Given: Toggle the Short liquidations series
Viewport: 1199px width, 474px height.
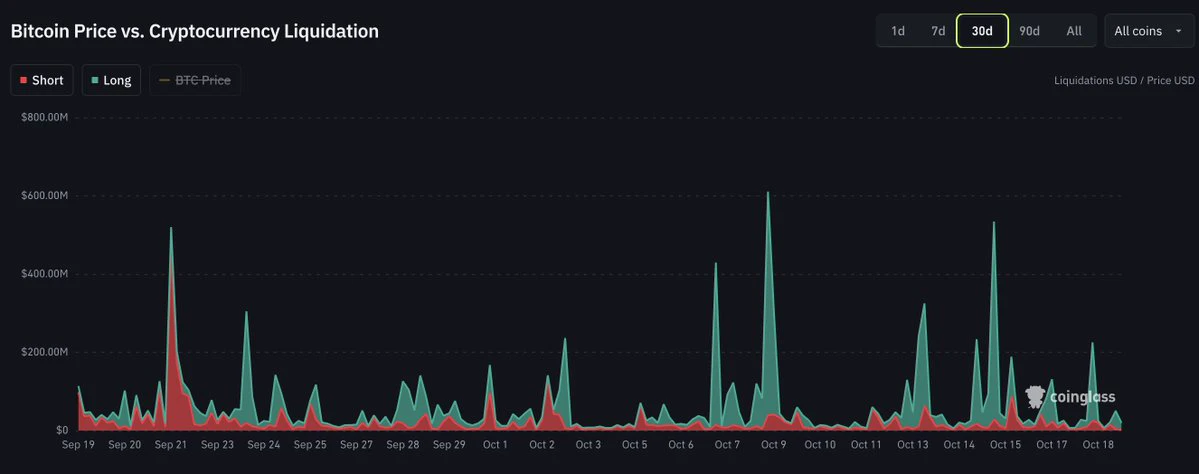Looking at the screenshot, I should [x=42, y=80].
